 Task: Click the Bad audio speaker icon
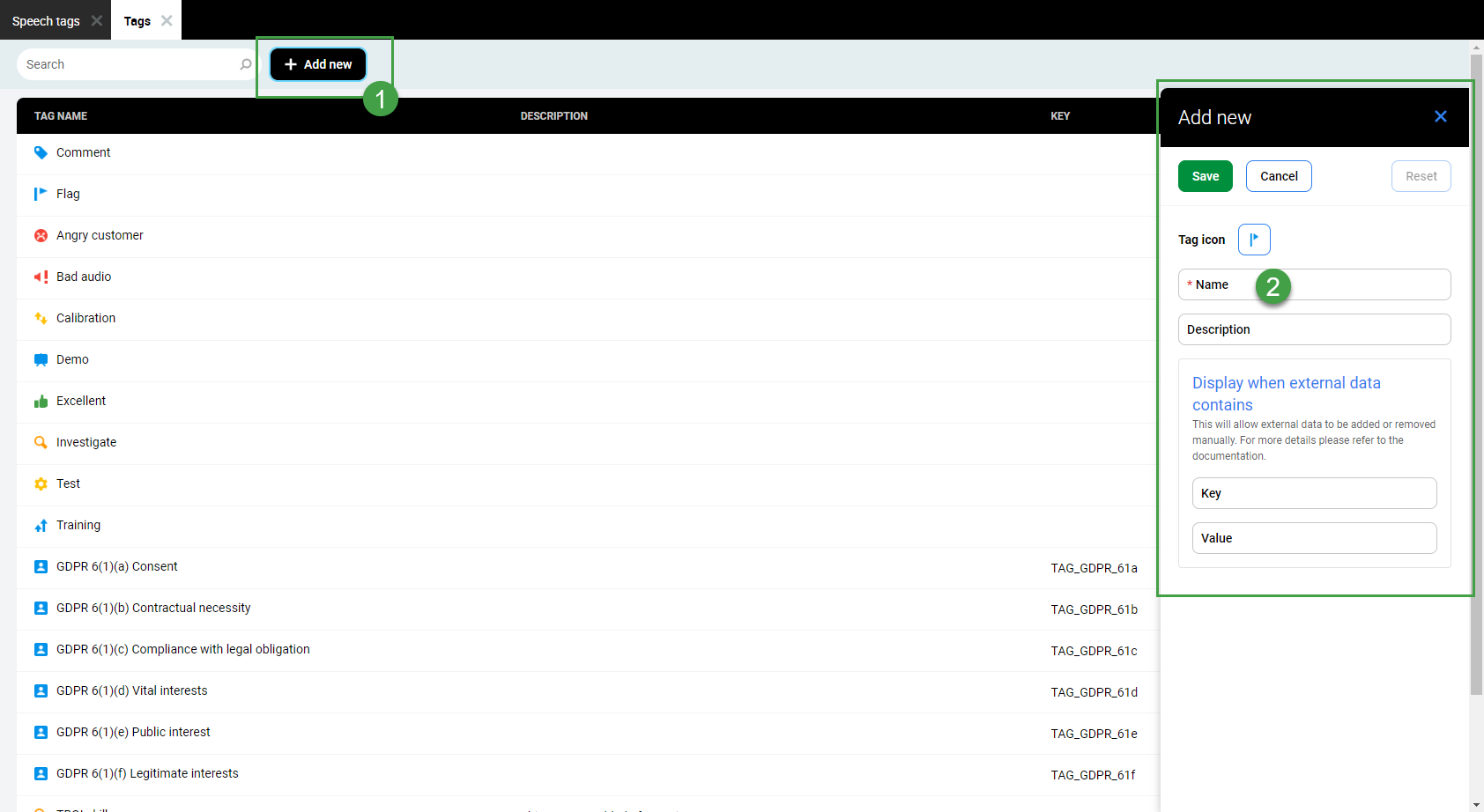click(x=41, y=276)
